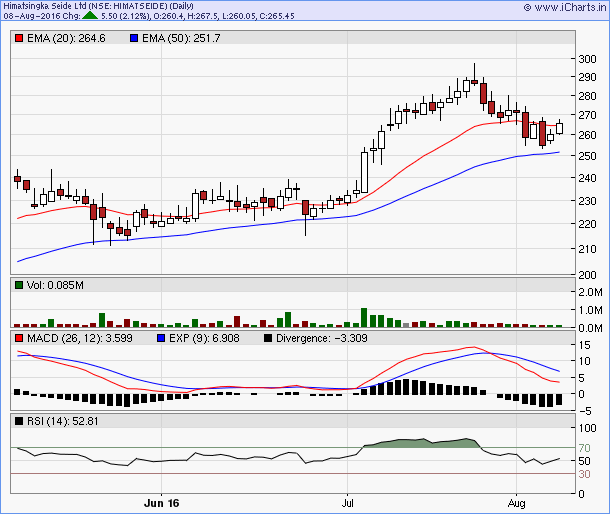Viewport: 610px width, 514px height.
Task: Click the 15 MACD axis label
Action: pos(584,345)
